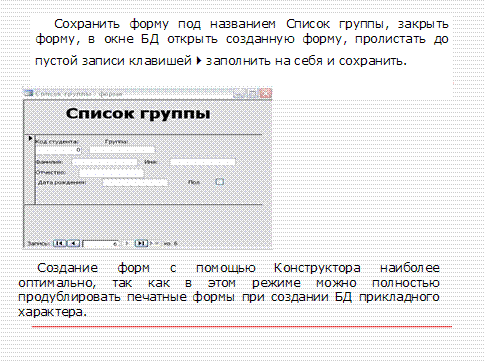Click the record number field

100,244
